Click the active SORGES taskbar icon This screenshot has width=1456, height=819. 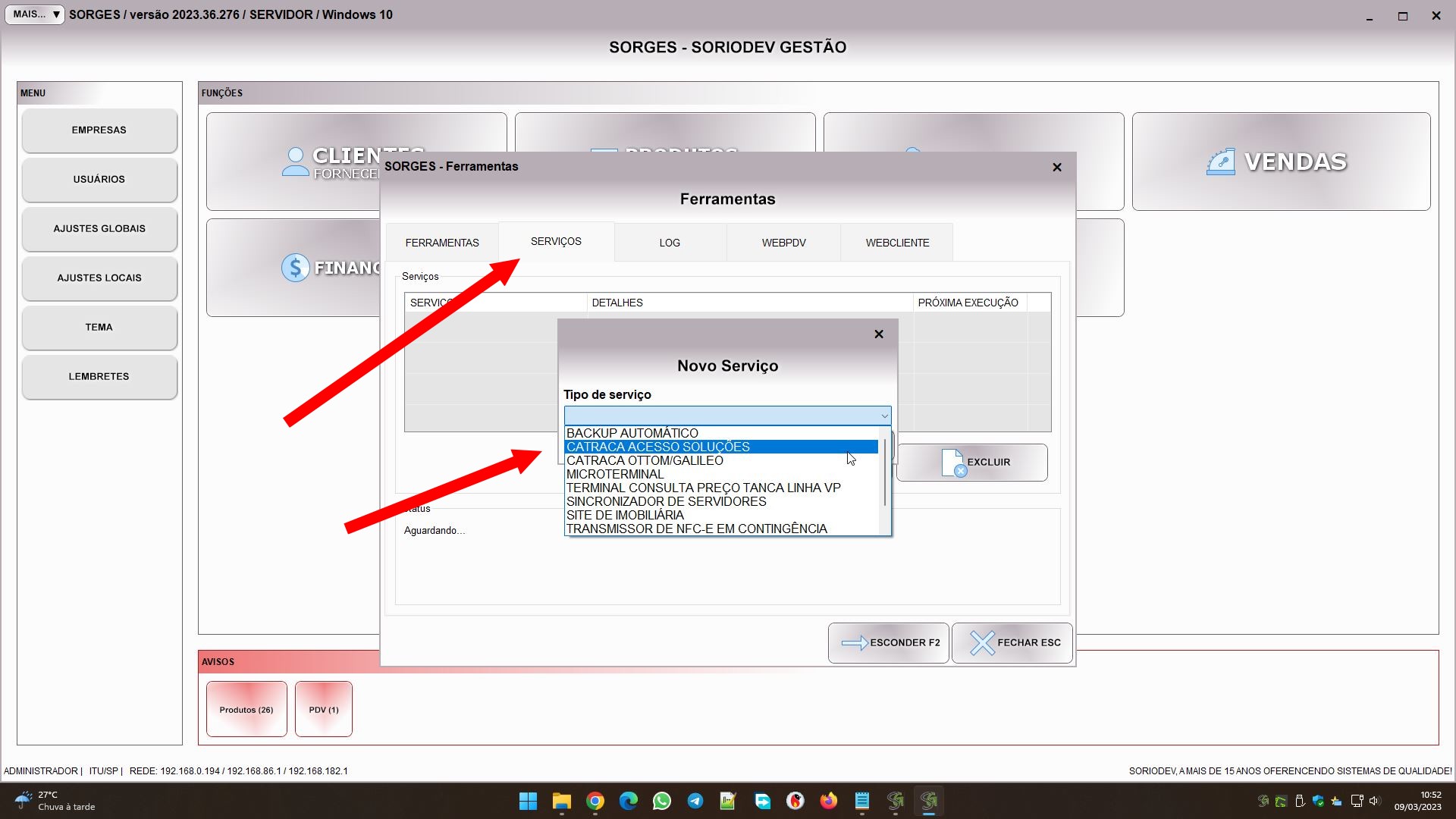click(x=928, y=801)
